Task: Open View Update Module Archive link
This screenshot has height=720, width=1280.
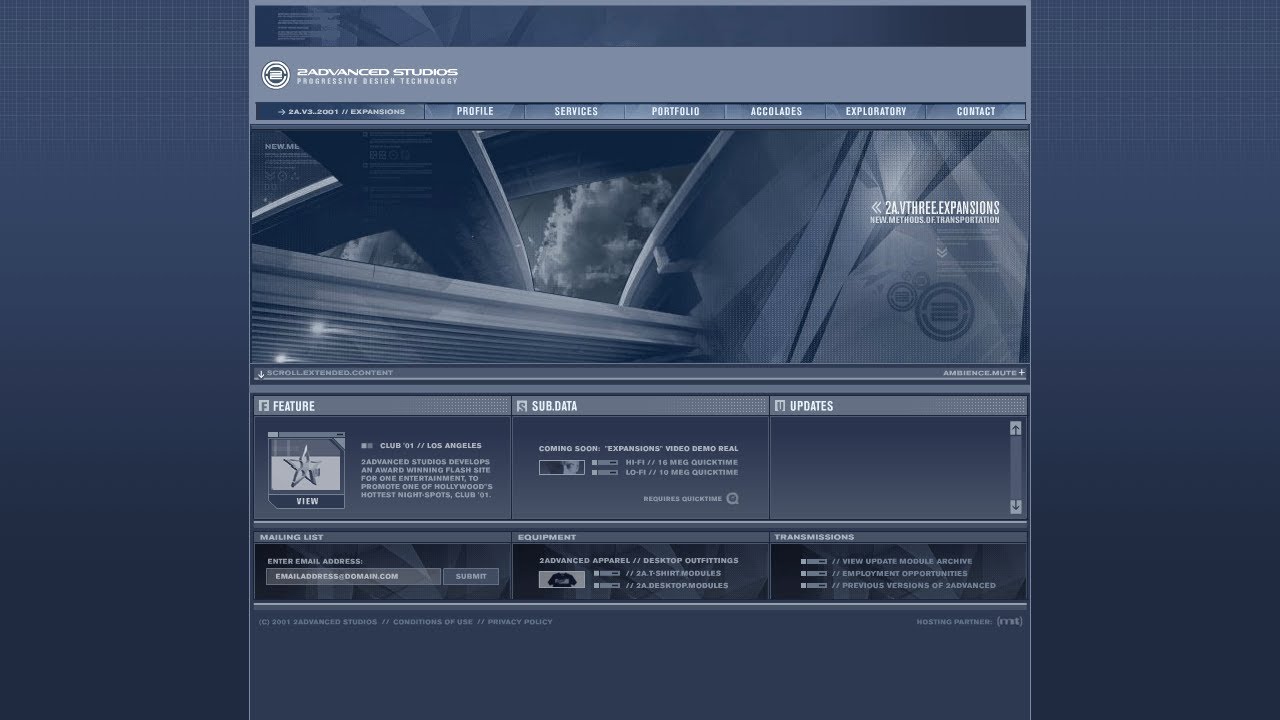Action: (x=902, y=562)
